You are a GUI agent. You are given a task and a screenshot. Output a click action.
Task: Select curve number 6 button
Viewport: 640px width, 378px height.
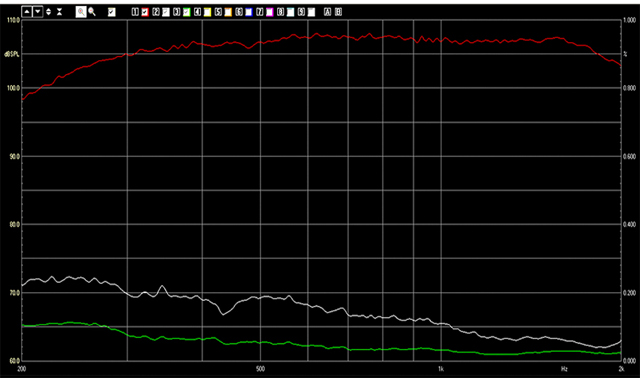(239, 12)
